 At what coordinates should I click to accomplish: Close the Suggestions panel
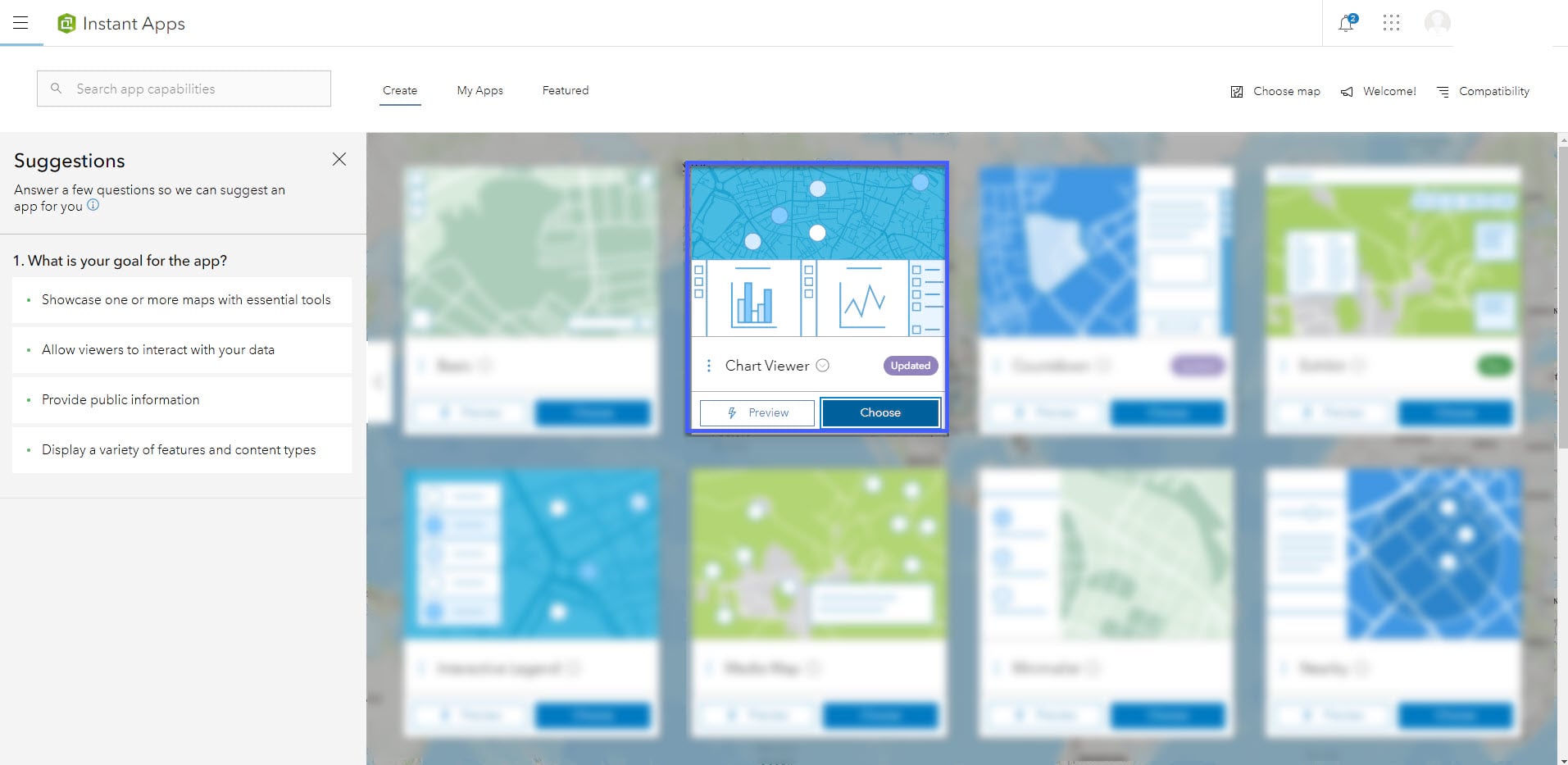pyautogui.click(x=339, y=159)
